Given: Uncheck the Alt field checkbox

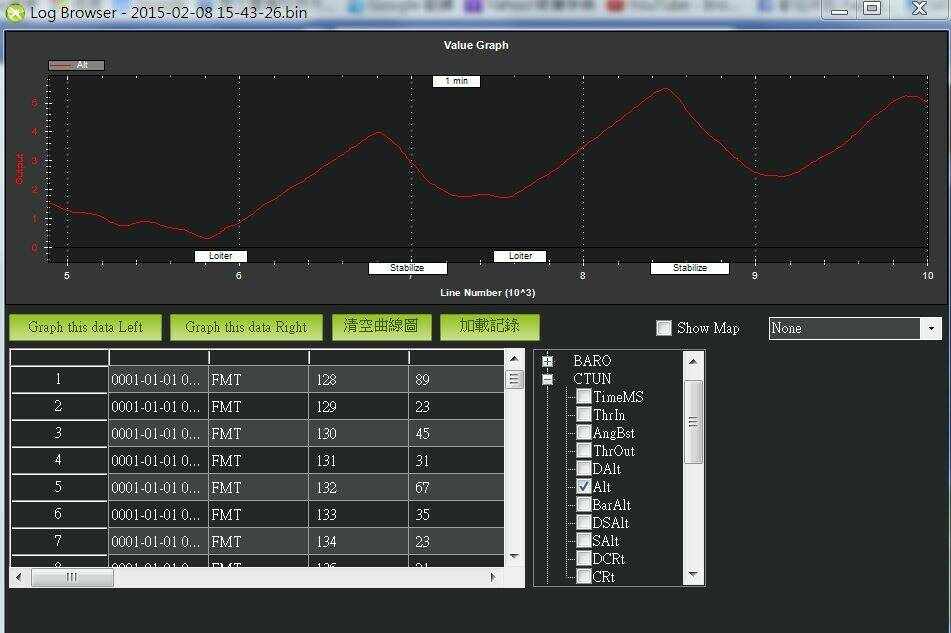Looking at the screenshot, I should coord(584,487).
